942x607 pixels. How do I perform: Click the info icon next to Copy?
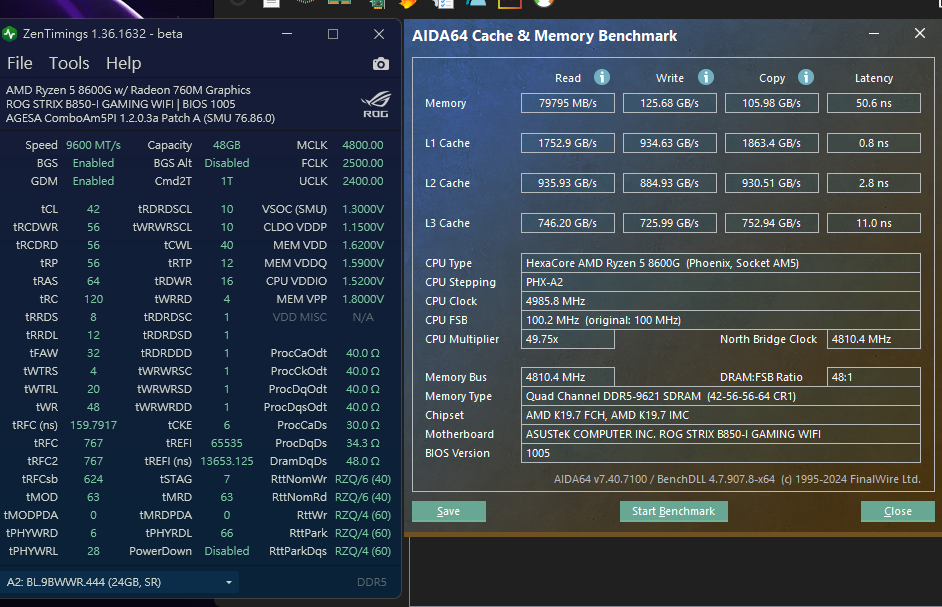[806, 78]
